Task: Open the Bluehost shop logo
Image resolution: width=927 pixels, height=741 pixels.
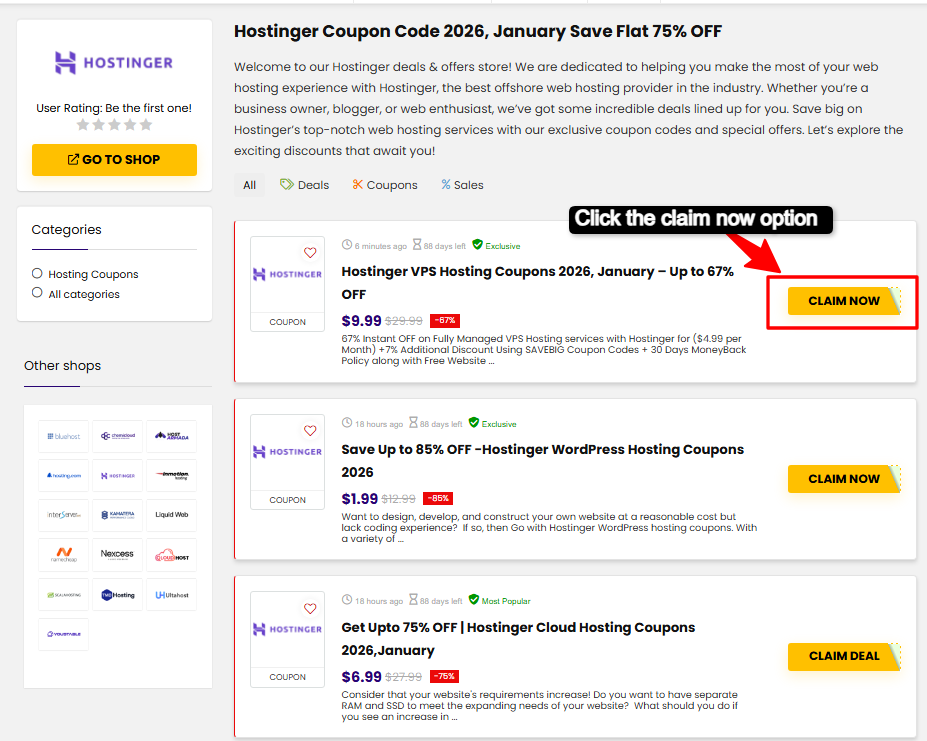Action: pos(64,436)
